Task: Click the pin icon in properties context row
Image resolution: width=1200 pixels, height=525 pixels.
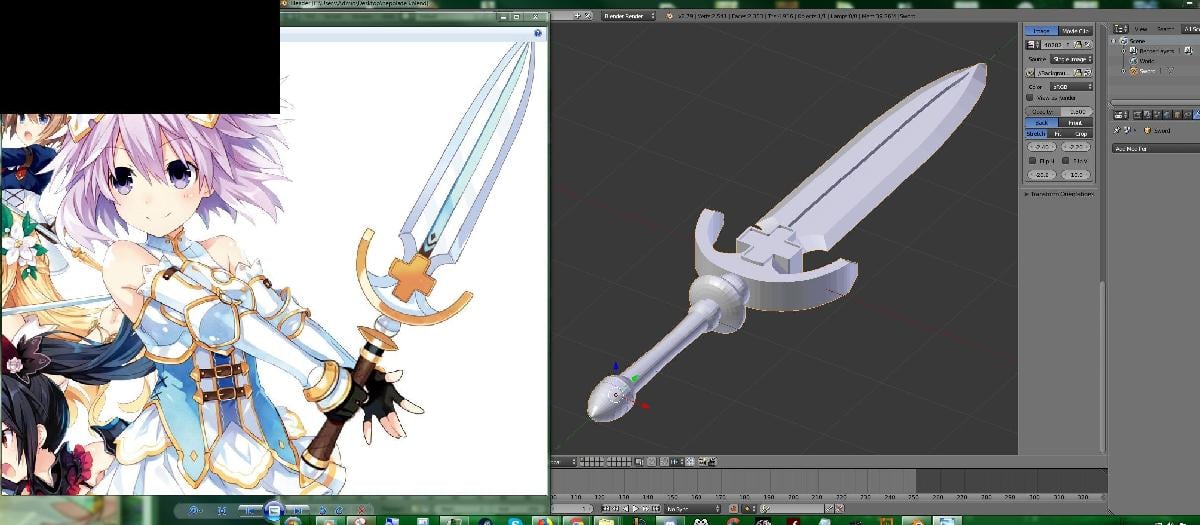Action: point(1117,130)
